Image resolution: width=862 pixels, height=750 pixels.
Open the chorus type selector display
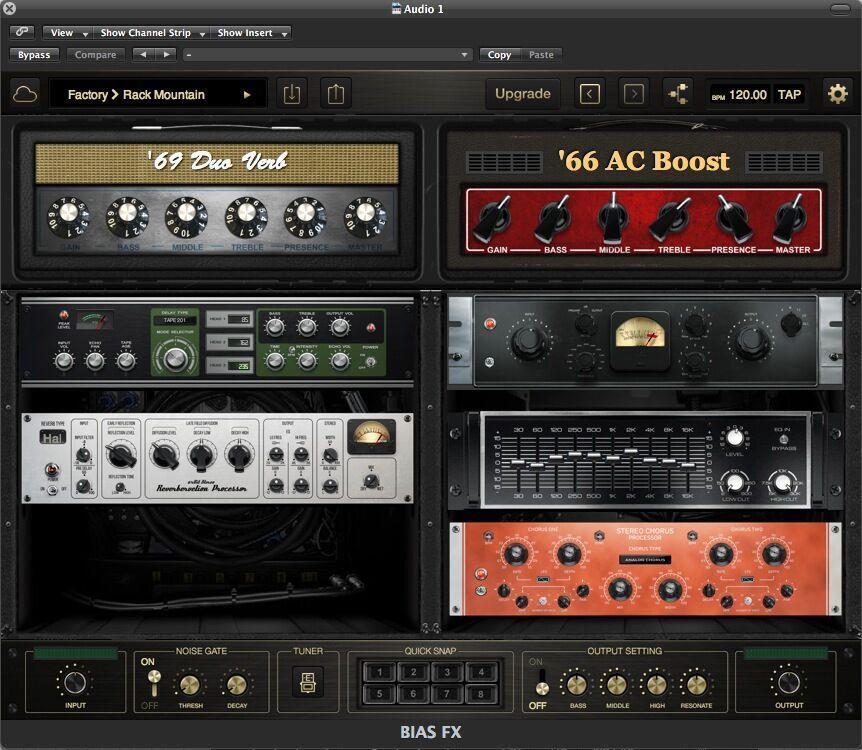pos(644,559)
